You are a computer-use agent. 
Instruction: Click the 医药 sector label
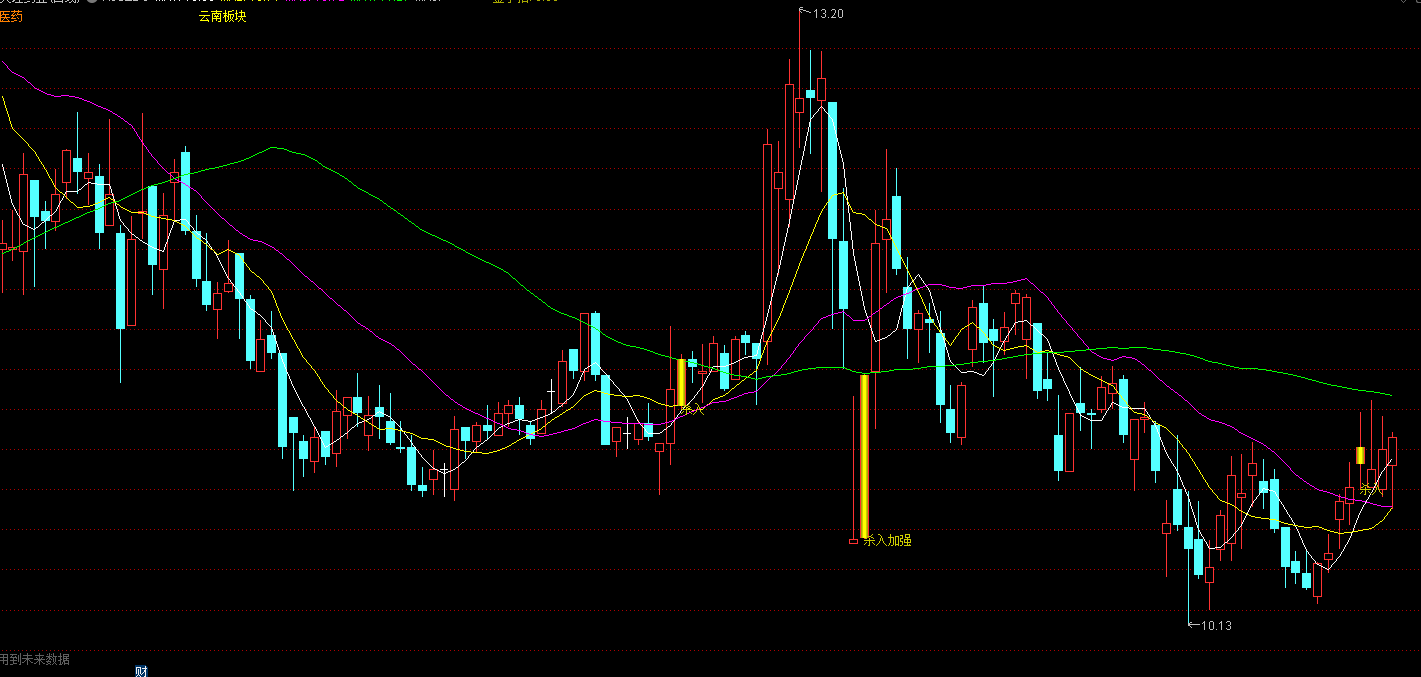(11, 17)
